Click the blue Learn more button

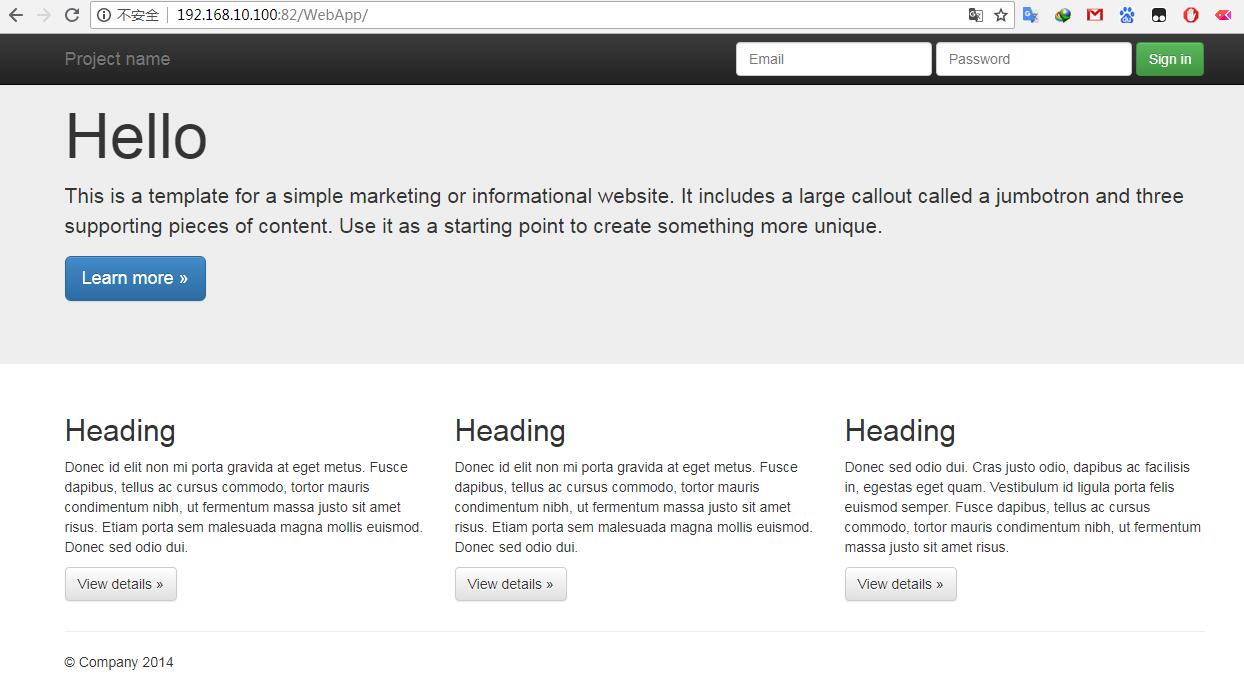tap(135, 278)
